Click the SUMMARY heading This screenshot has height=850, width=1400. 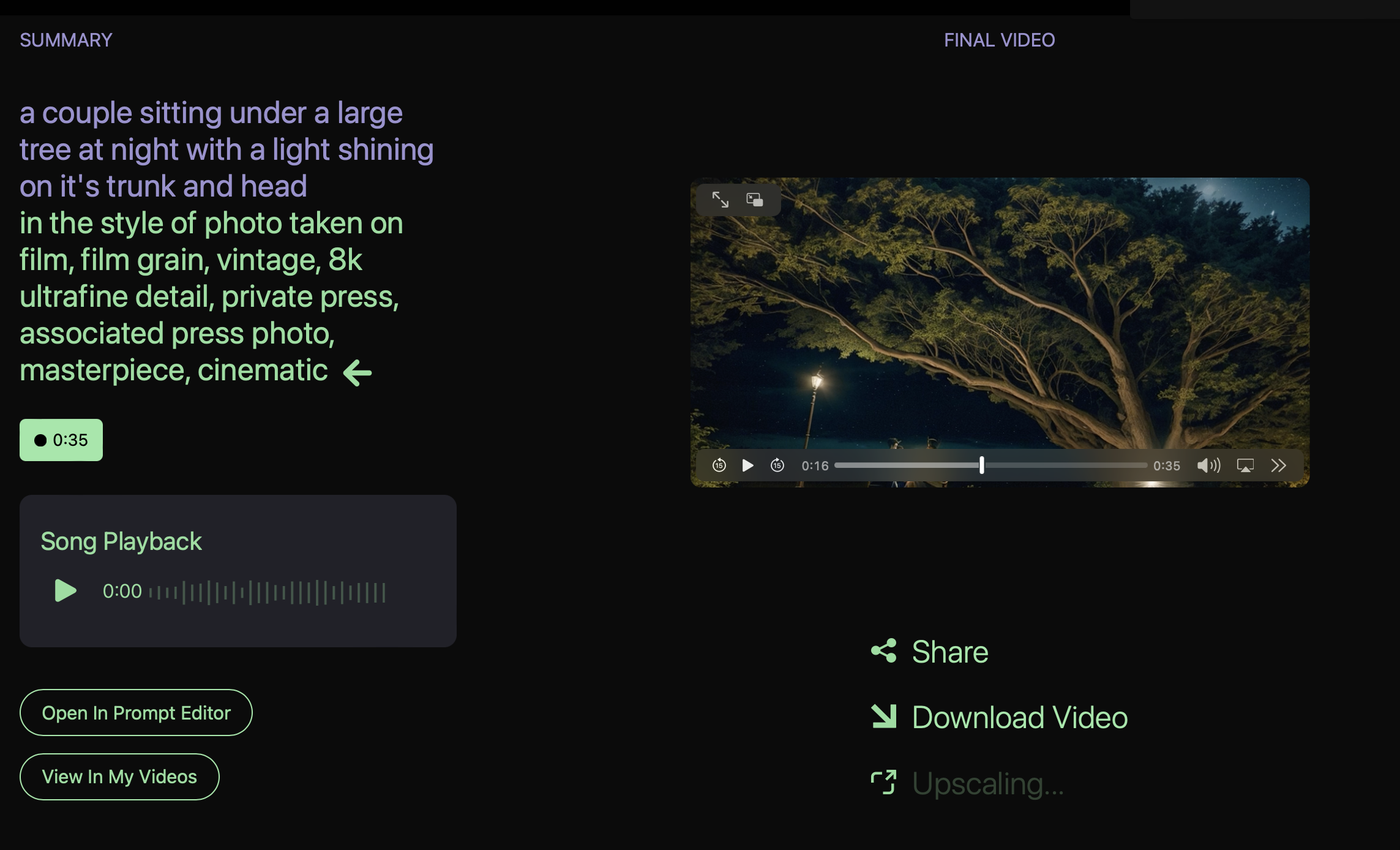[x=66, y=40]
